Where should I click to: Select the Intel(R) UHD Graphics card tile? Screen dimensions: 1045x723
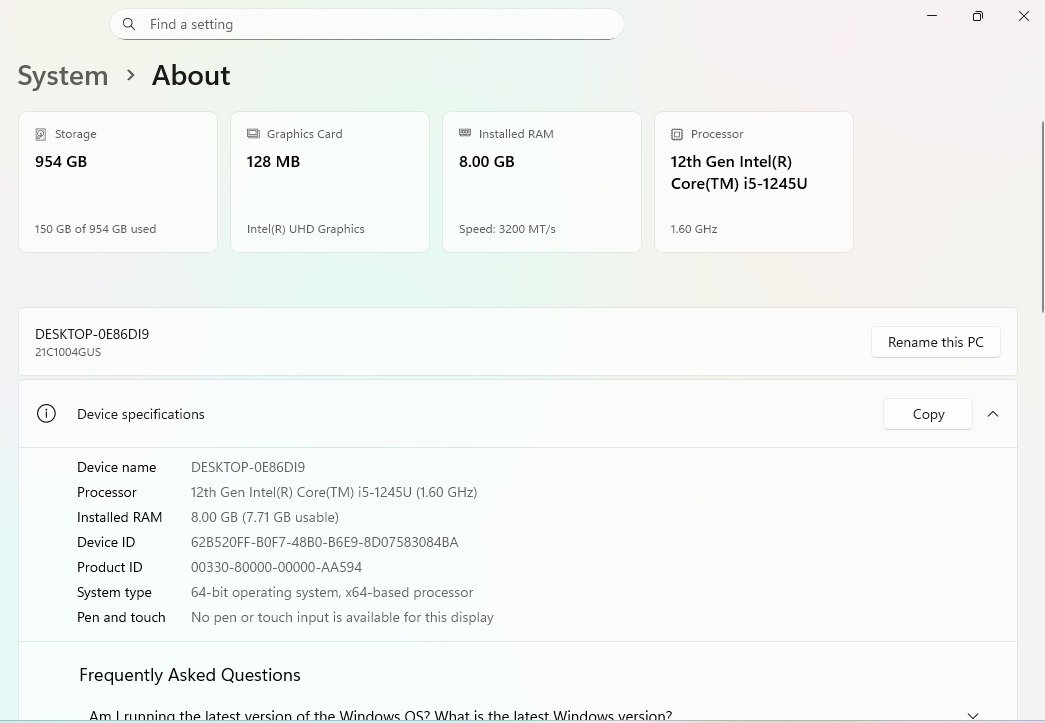[330, 182]
